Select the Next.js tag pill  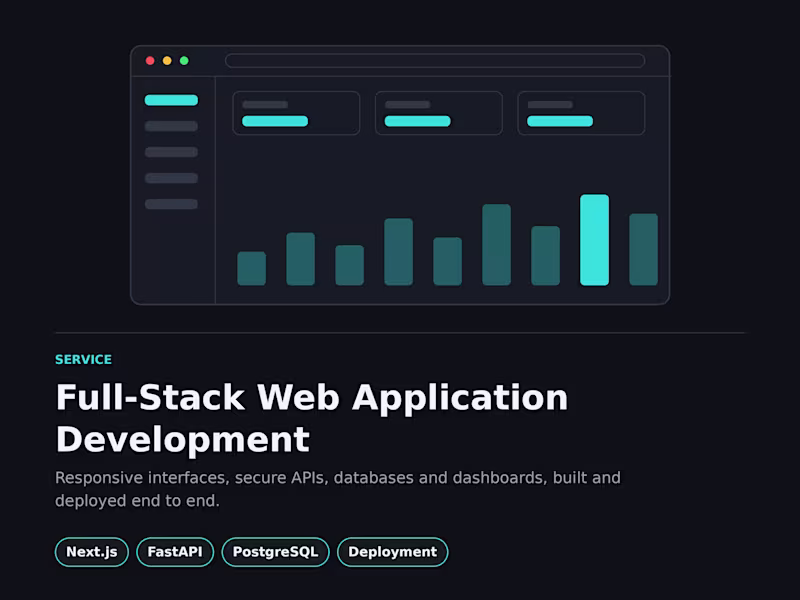pos(92,552)
